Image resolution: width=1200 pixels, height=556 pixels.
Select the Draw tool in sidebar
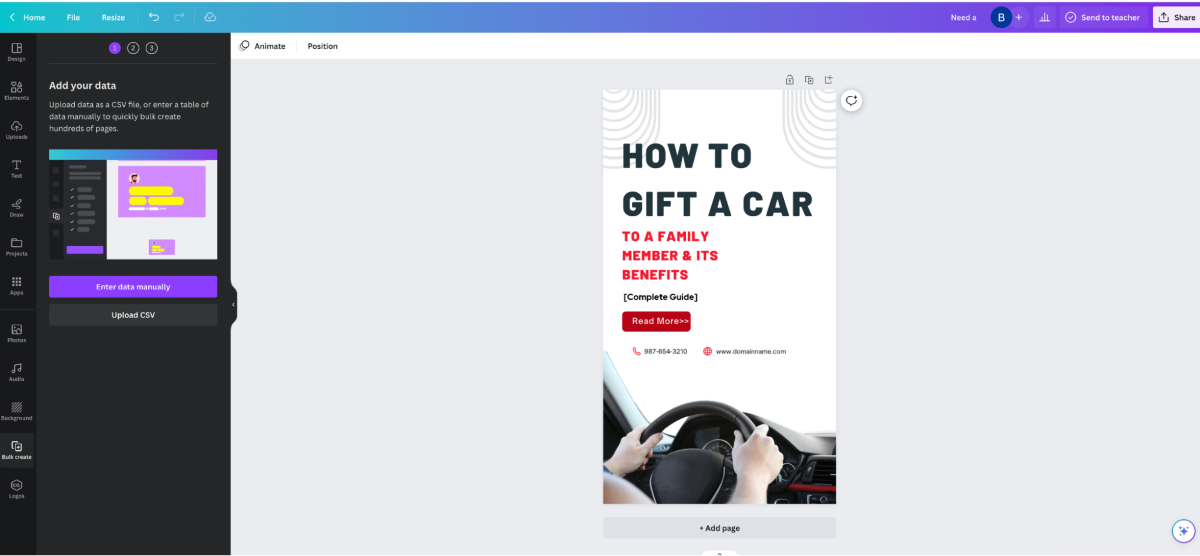[17, 208]
